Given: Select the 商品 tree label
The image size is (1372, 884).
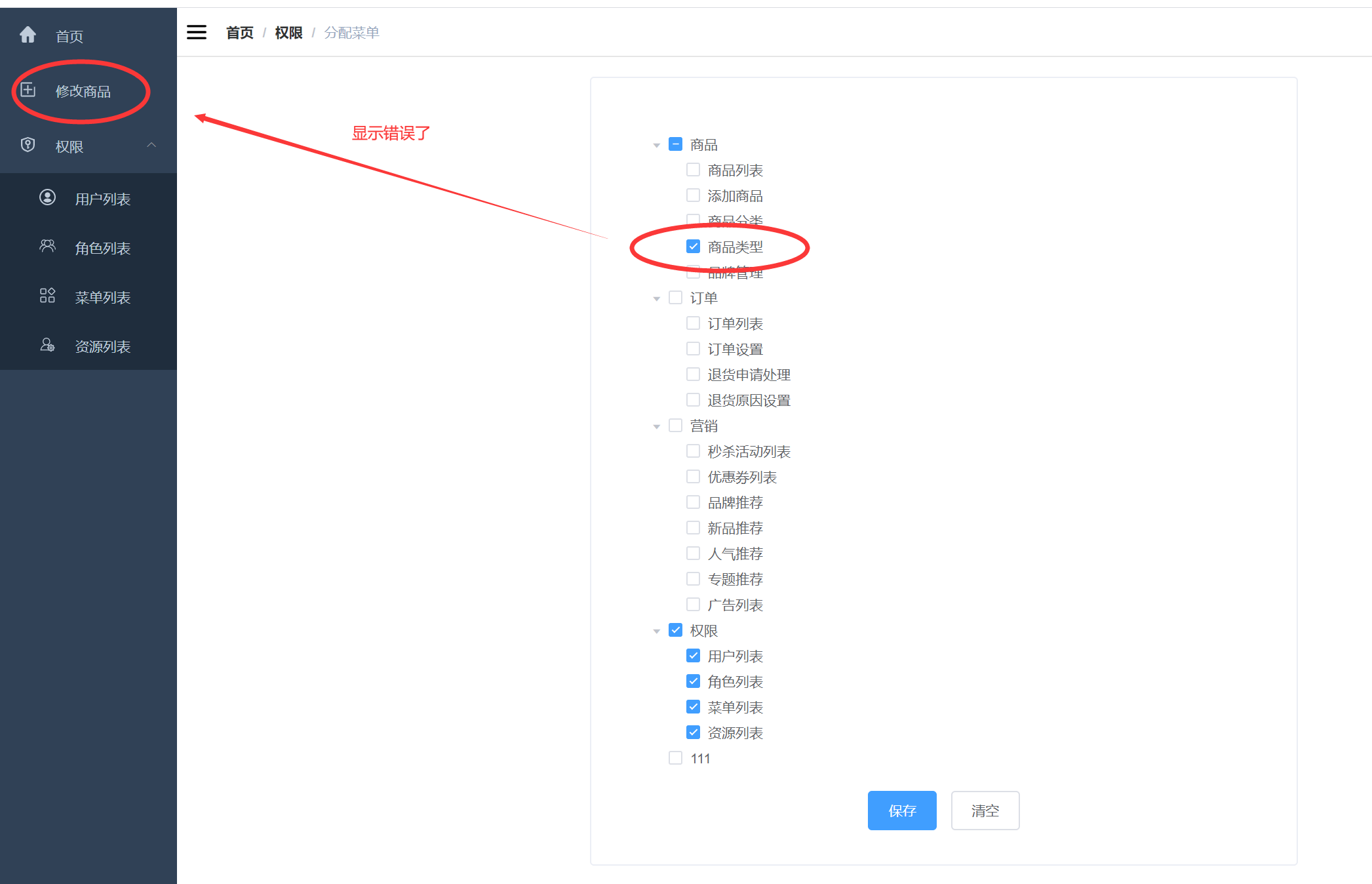Looking at the screenshot, I should point(704,145).
